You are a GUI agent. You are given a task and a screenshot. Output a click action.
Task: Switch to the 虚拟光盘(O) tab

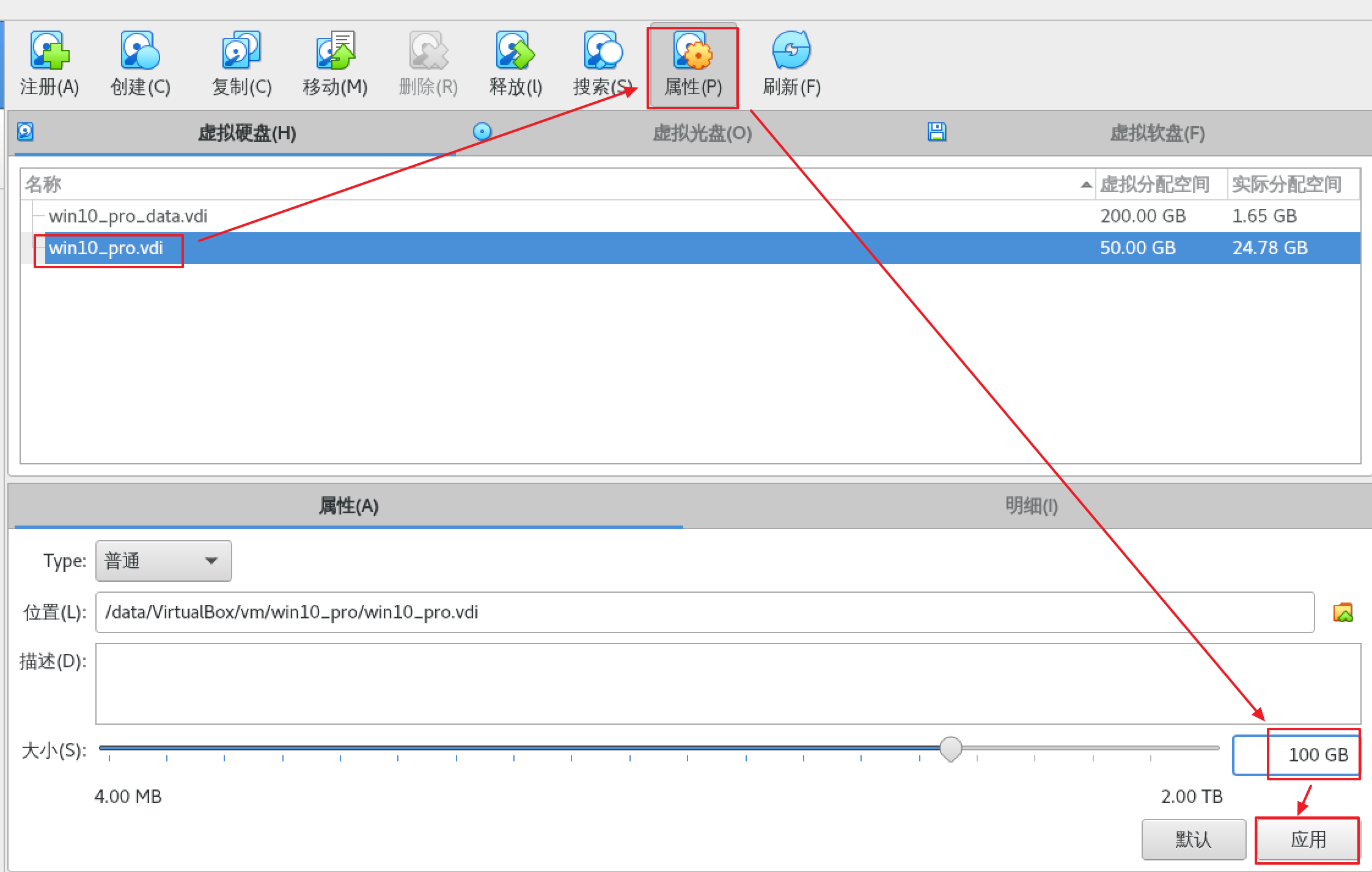(702, 133)
